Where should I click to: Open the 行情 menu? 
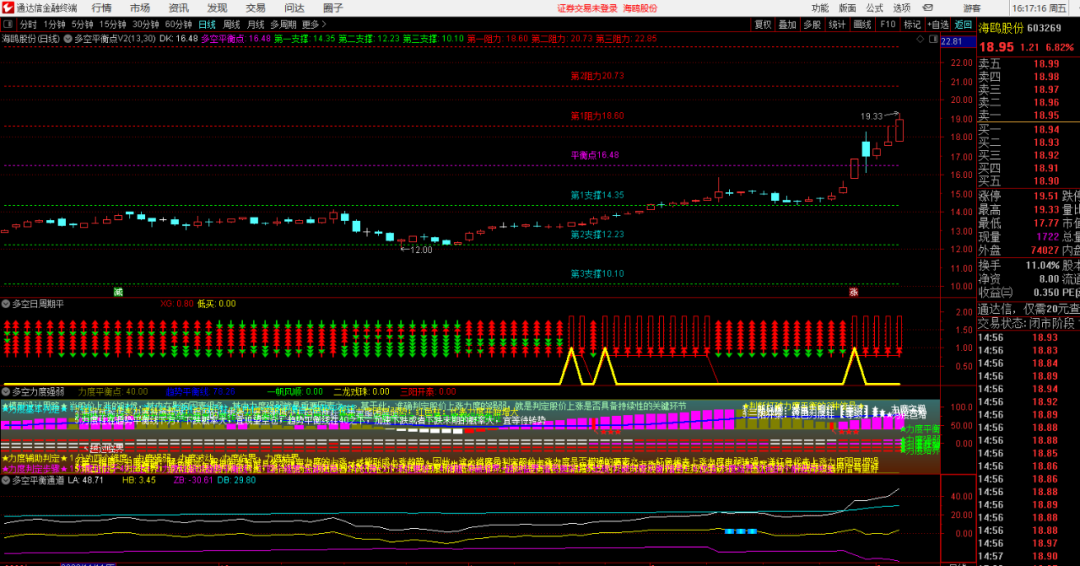(101, 7)
